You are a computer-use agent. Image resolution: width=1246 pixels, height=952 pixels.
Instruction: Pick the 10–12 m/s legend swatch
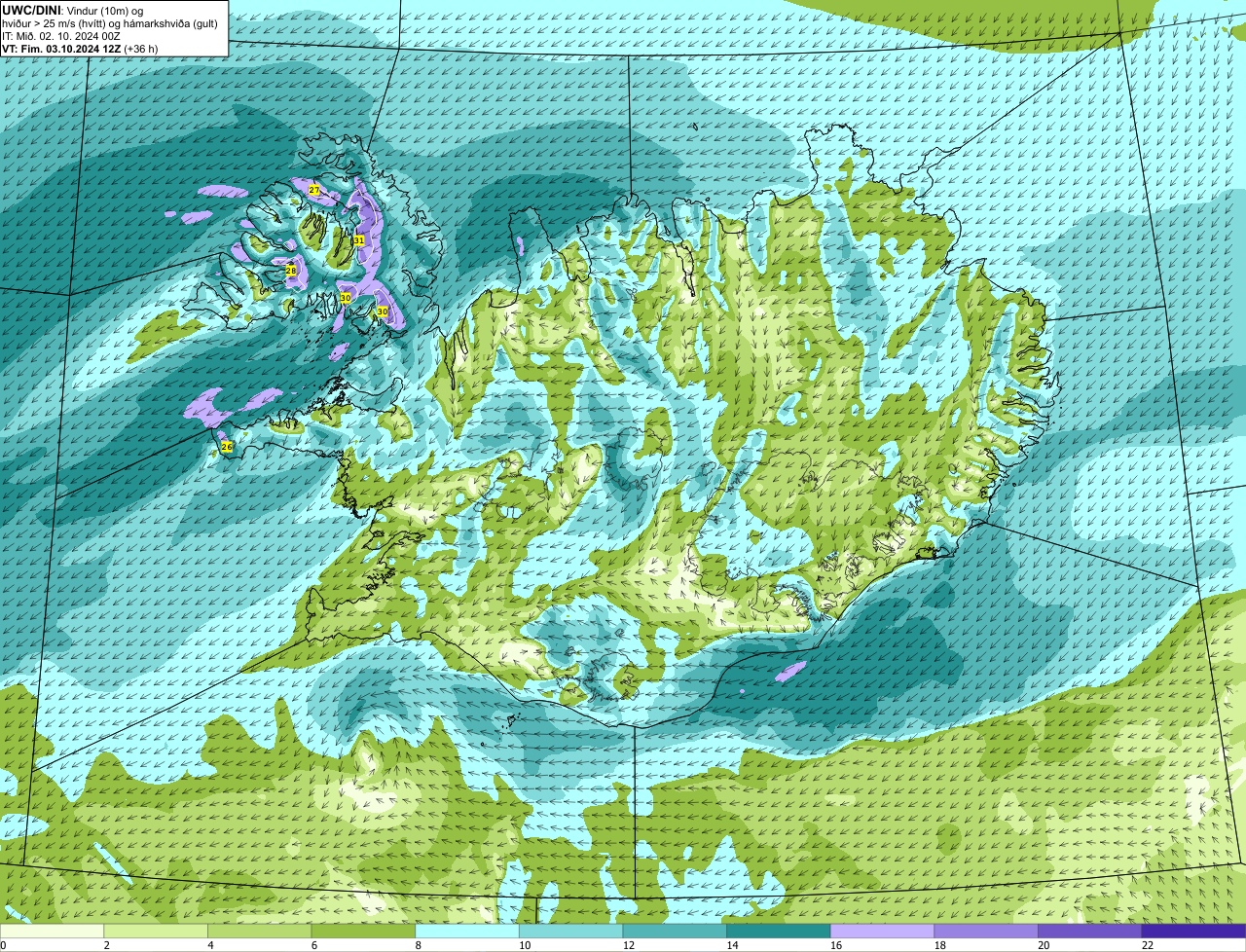tap(570, 931)
